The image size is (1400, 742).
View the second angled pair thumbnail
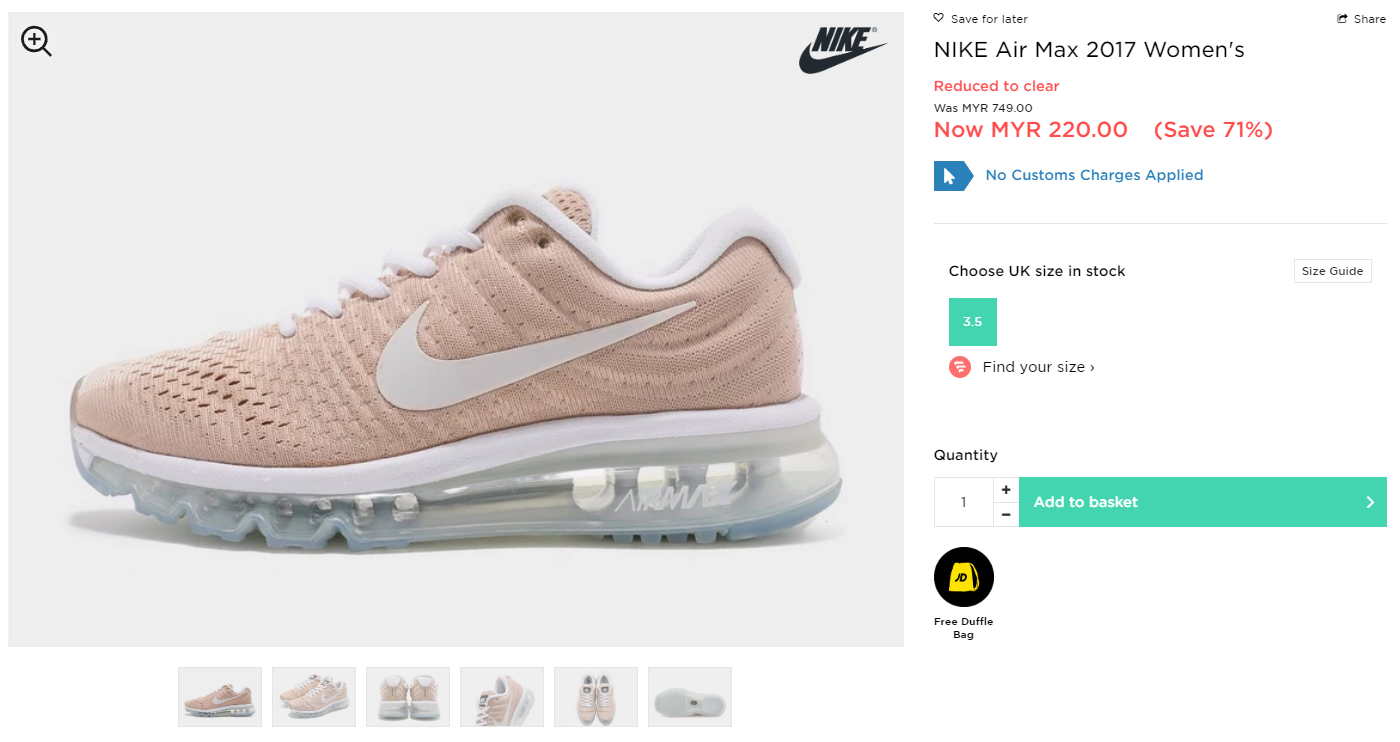click(x=314, y=697)
